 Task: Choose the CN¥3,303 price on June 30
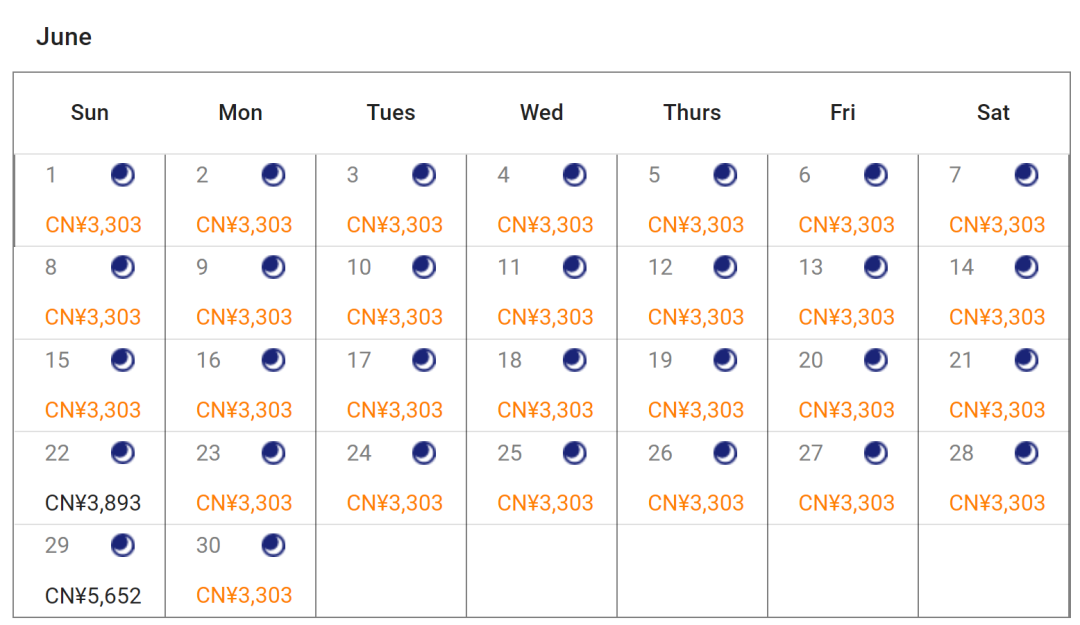(244, 595)
